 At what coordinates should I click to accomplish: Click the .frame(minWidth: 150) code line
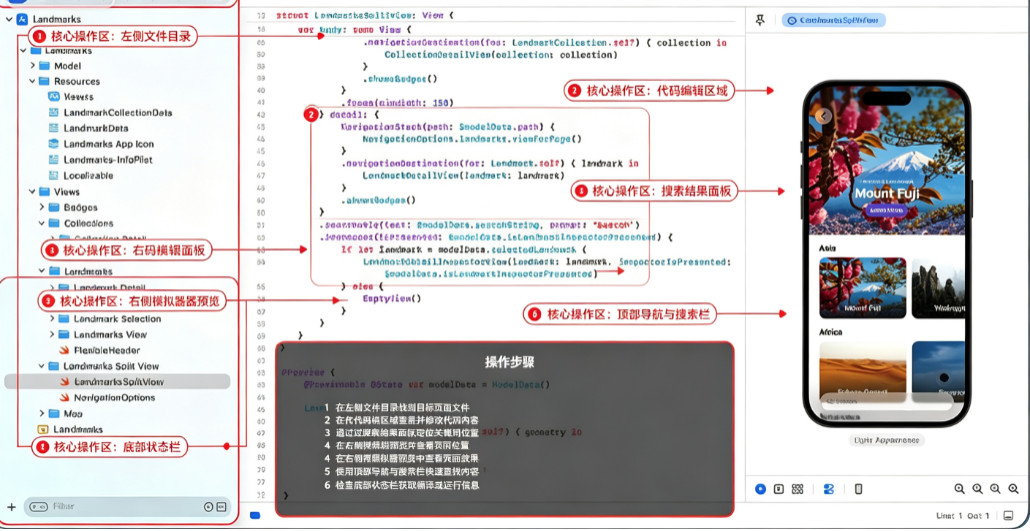397,103
